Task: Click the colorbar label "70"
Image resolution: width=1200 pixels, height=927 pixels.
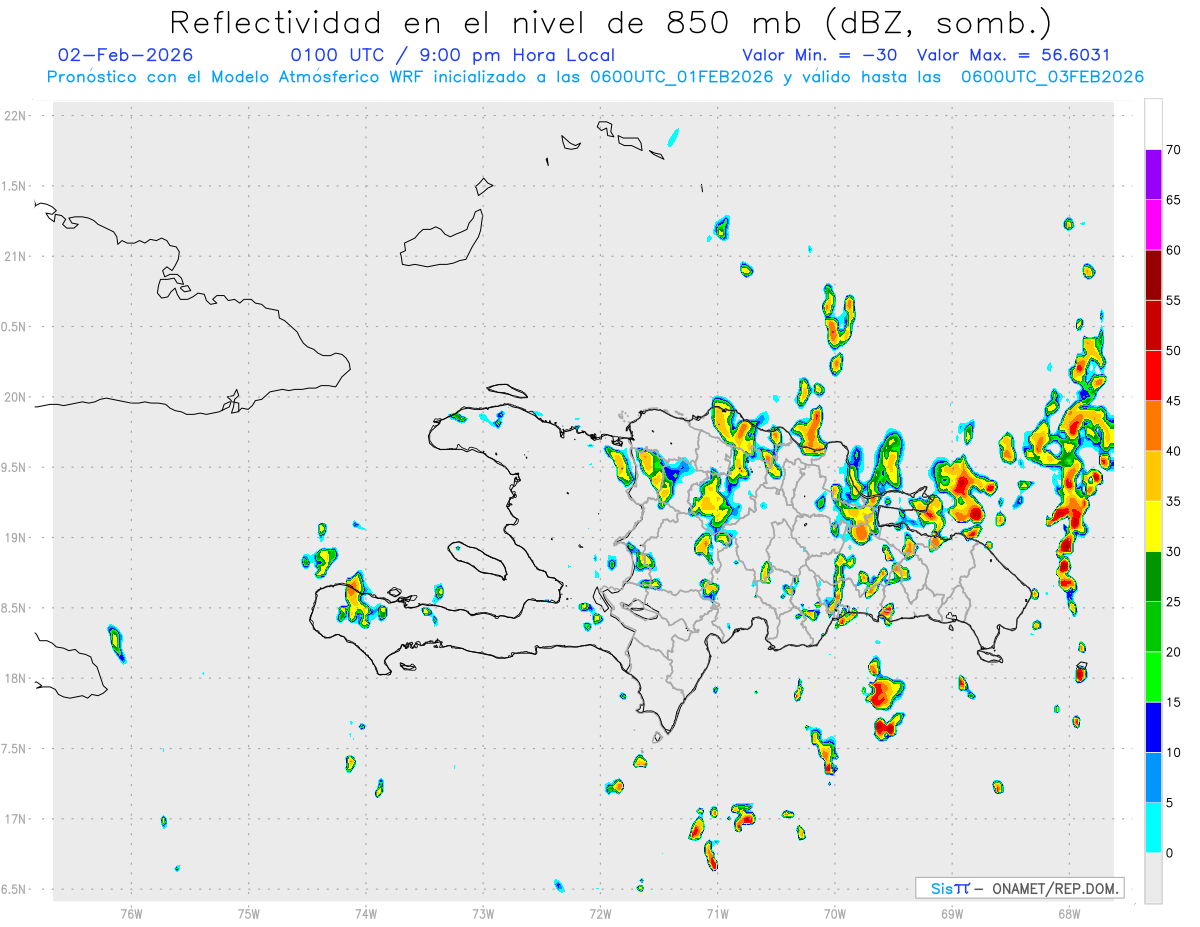Action: tap(1173, 150)
